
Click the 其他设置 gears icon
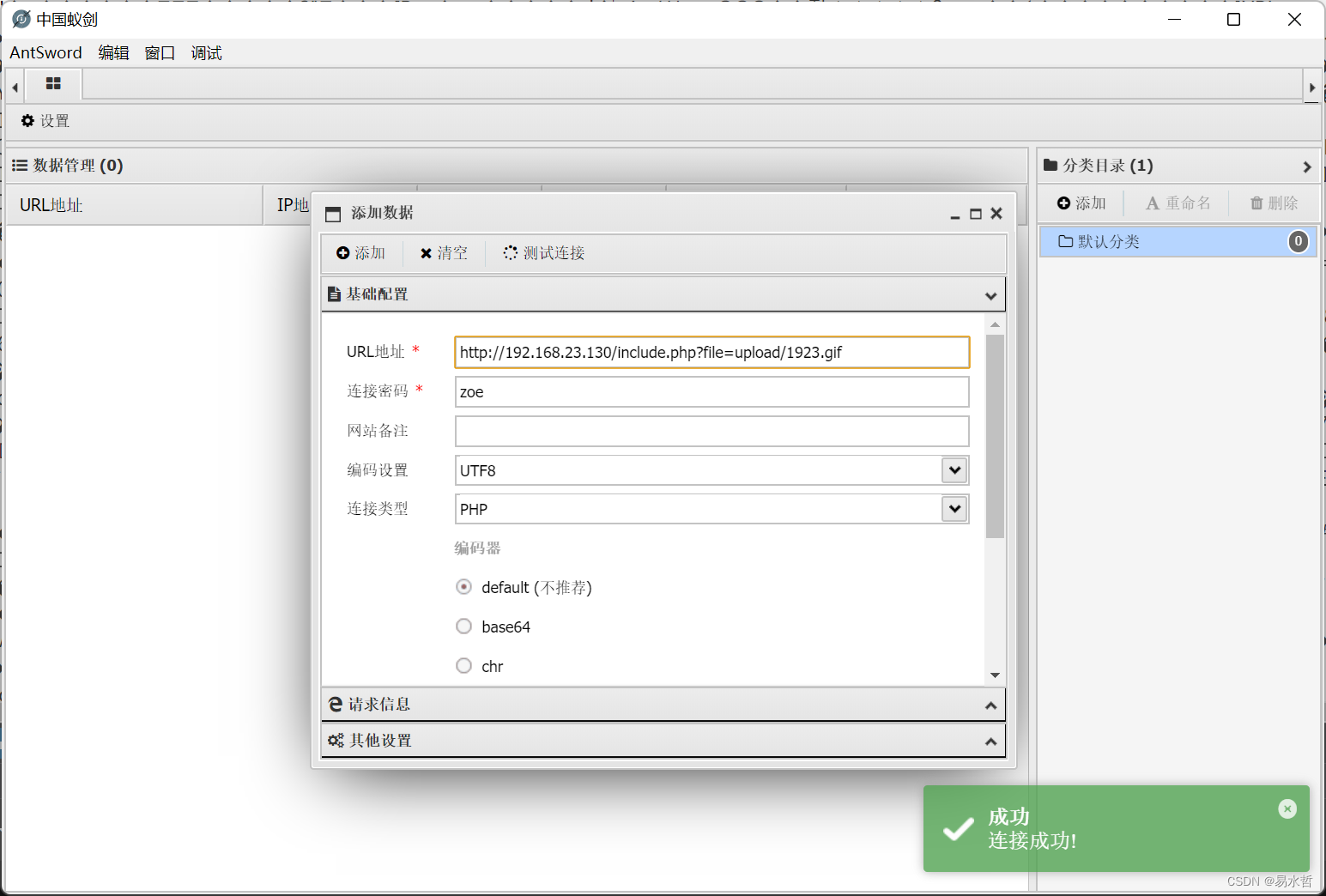(336, 741)
